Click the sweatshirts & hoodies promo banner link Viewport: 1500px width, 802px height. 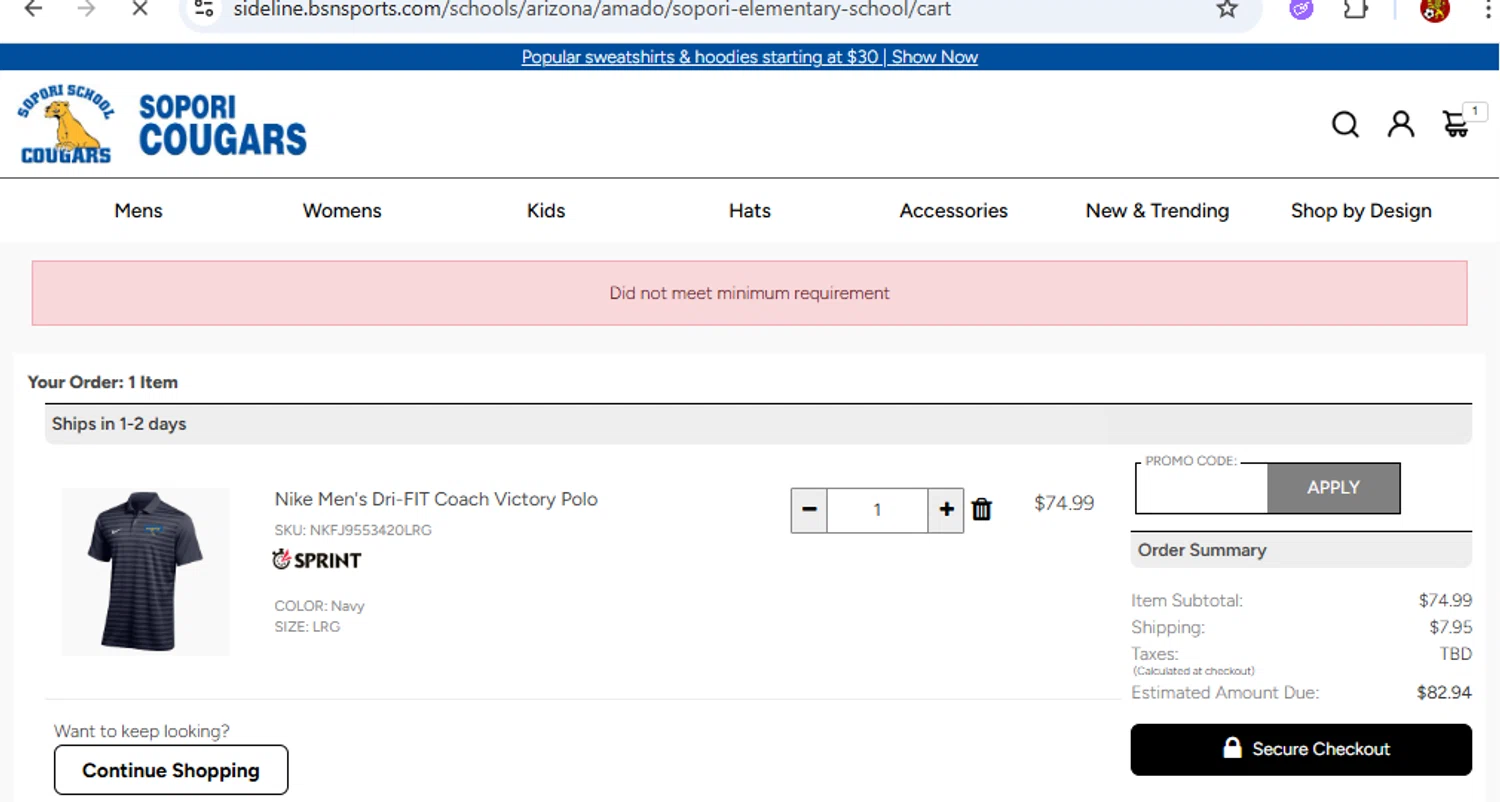pyautogui.click(x=750, y=57)
